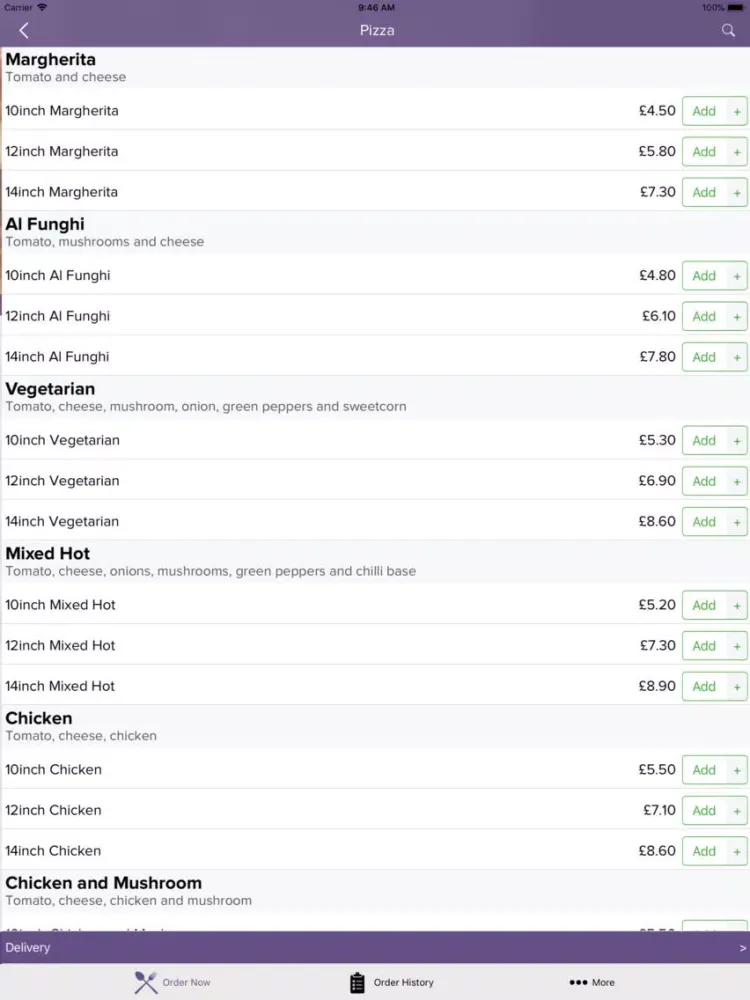750x1000 pixels.
Task: Add 14inch Chicken to order
Action: coord(704,851)
